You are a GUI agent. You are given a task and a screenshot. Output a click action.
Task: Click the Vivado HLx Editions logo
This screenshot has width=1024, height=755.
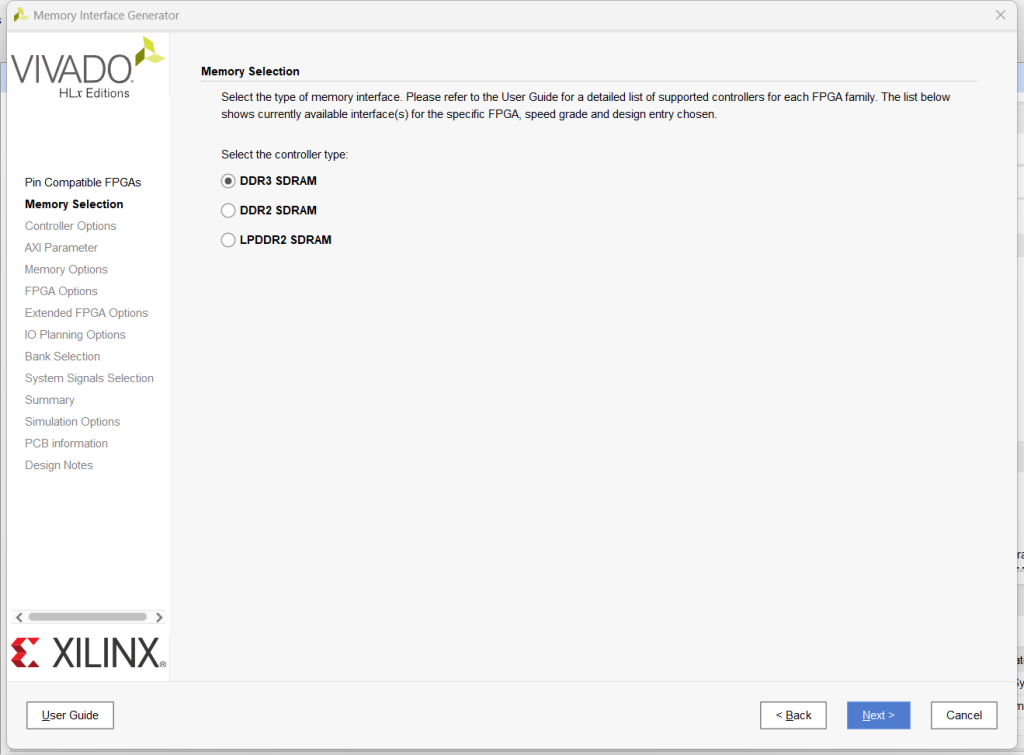pyautogui.click(x=88, y=68)
